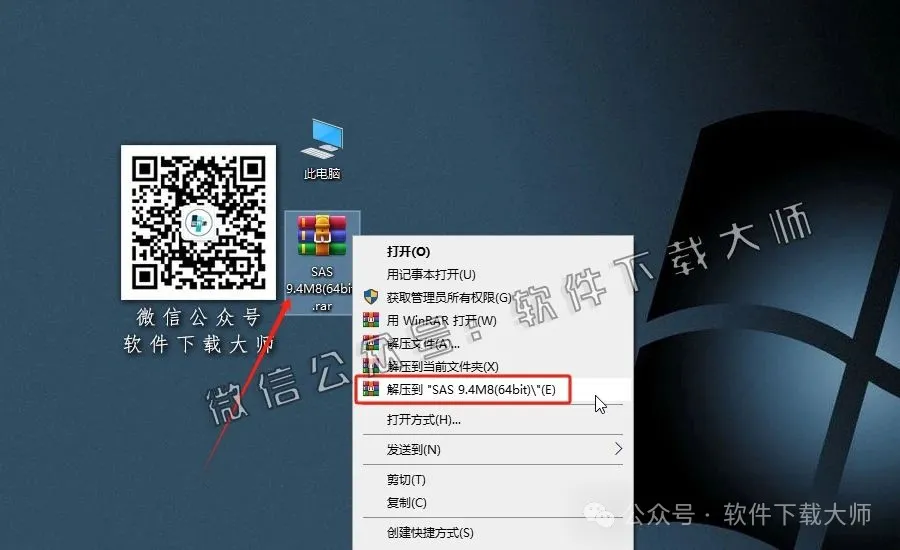
Task: Expand the 发送到(N) submenu arrow
Action: point(618,449)
